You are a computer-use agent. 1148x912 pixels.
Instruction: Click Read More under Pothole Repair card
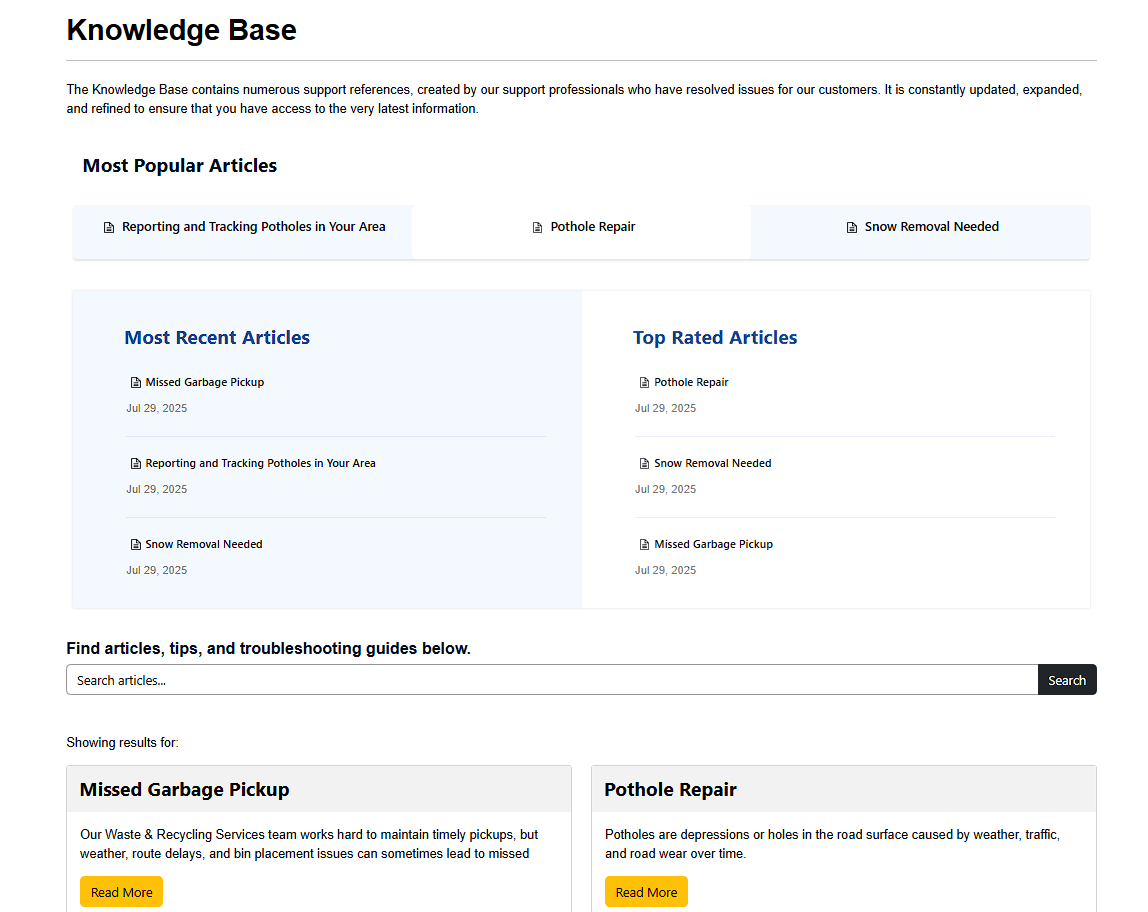coord(646,892)
